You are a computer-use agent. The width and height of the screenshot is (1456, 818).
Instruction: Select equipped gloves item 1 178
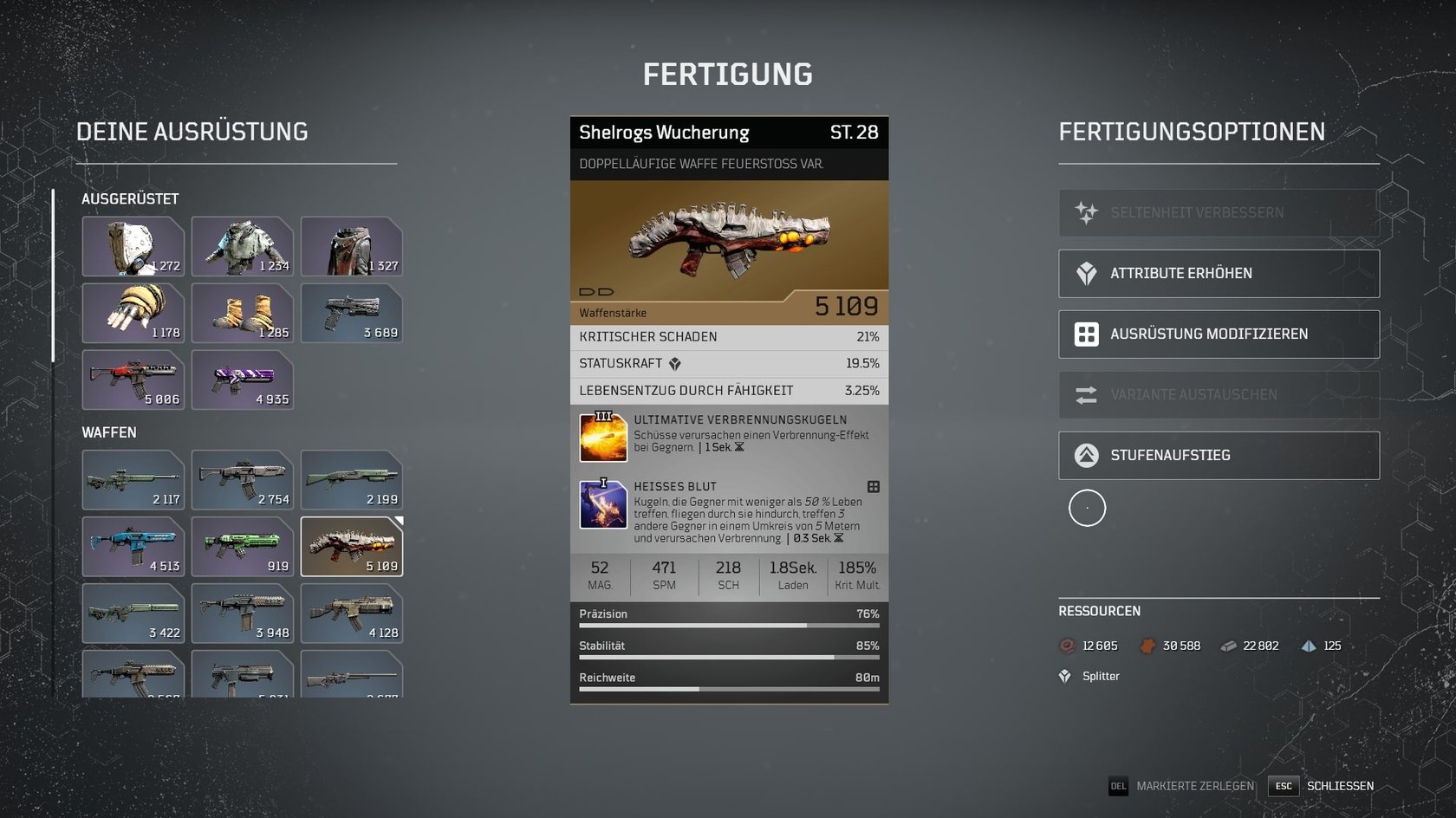click(133, 314)
